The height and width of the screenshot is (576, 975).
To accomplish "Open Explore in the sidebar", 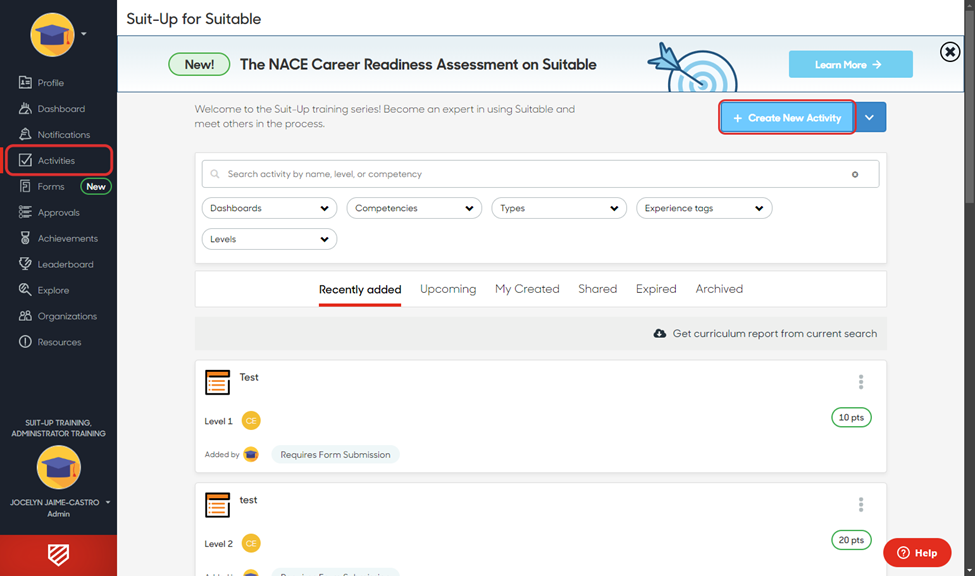I will 44,290.
